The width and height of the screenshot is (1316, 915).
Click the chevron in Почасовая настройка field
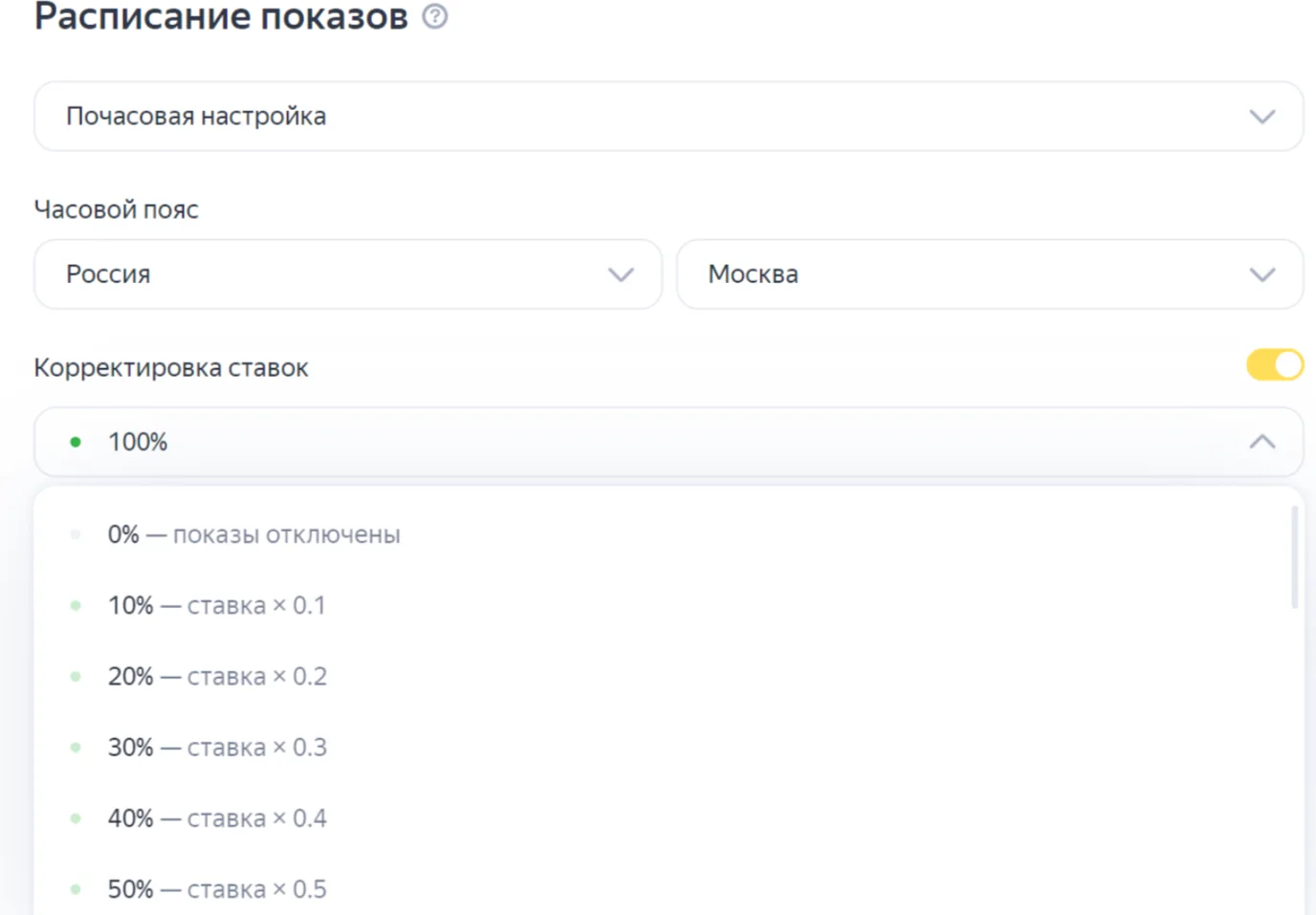point(1262,117)
